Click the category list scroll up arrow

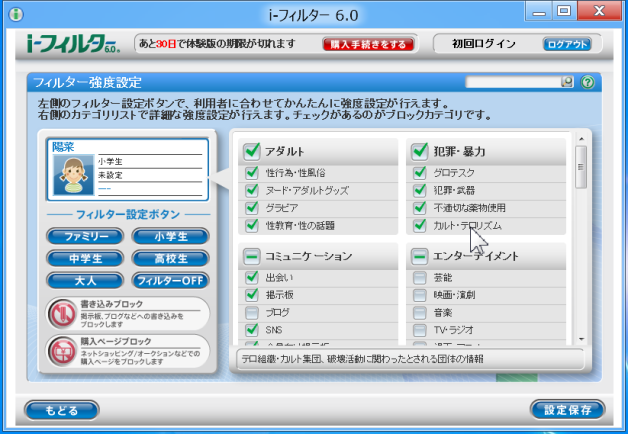[582, 139]
